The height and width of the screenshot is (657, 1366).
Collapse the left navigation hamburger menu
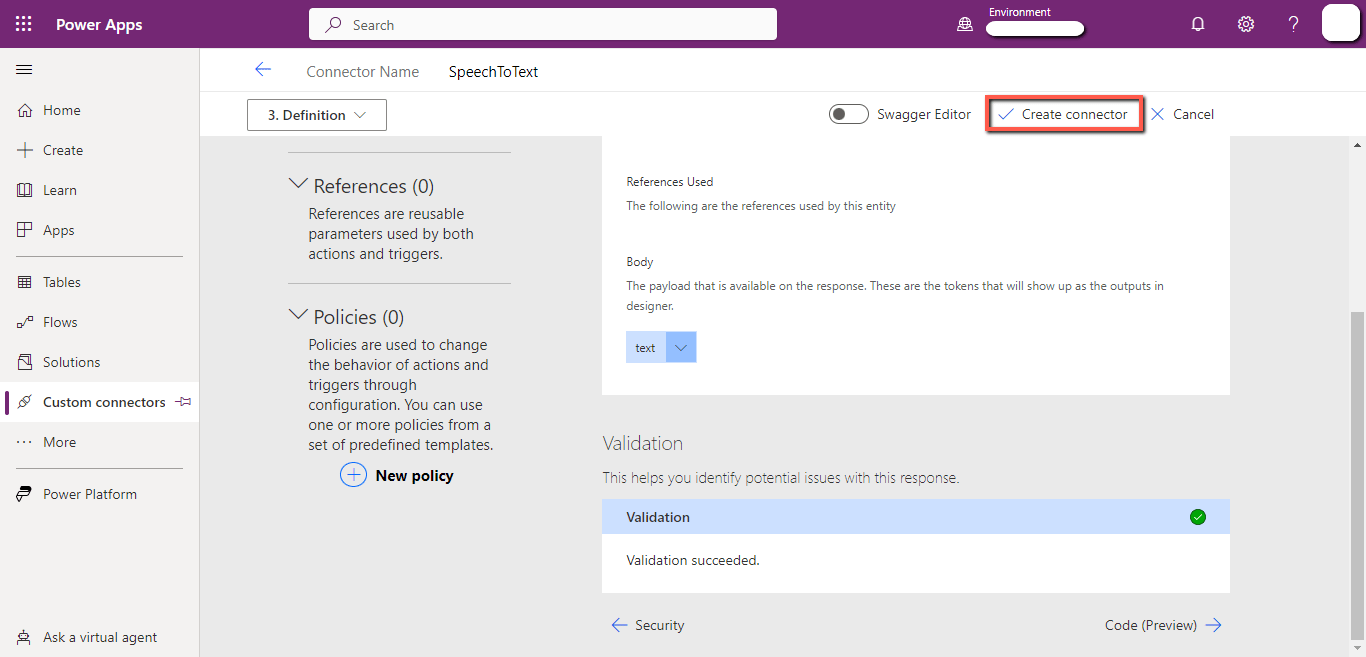pos(24,69)
